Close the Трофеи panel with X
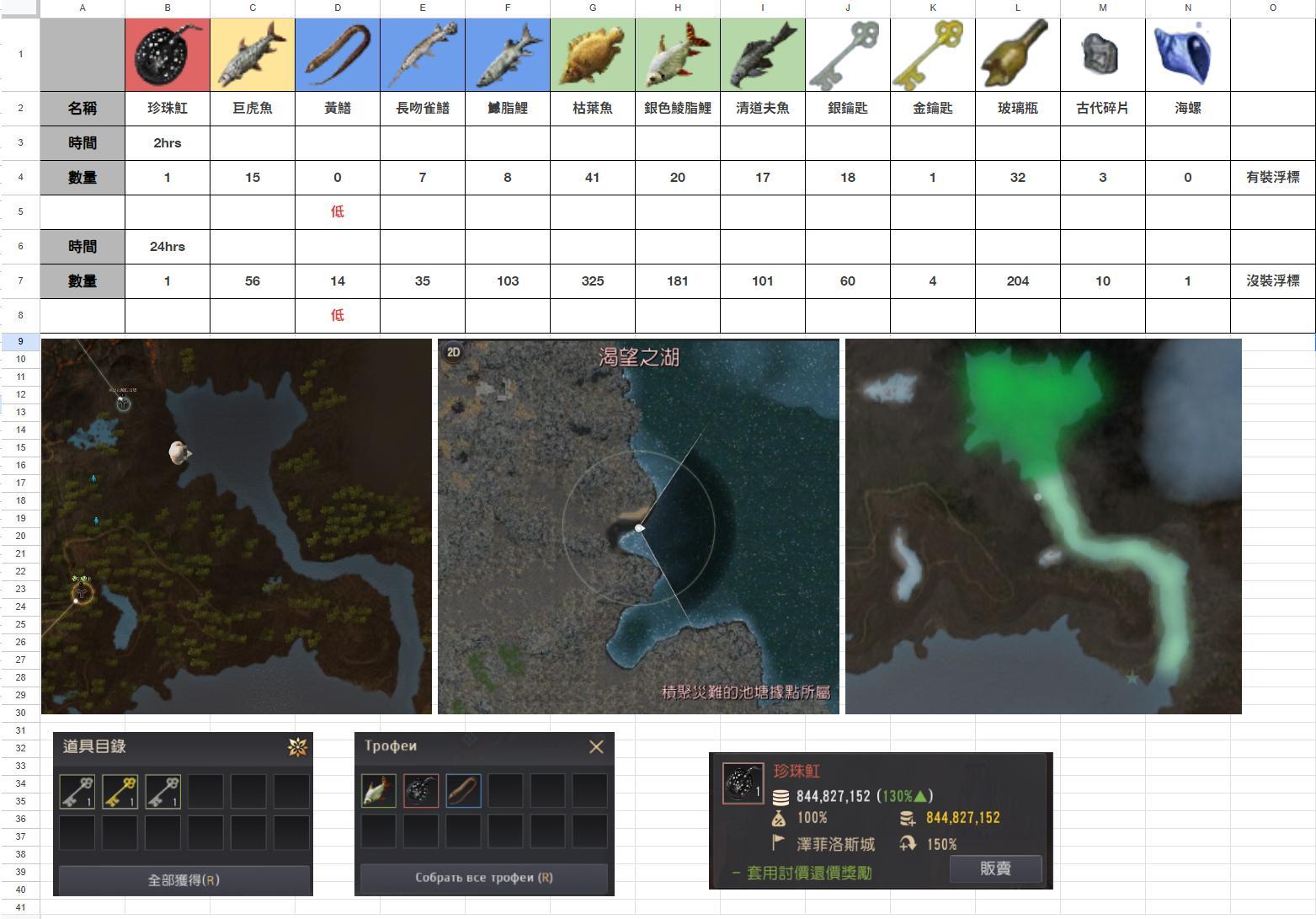1316x919 pixels. [596, 747]
